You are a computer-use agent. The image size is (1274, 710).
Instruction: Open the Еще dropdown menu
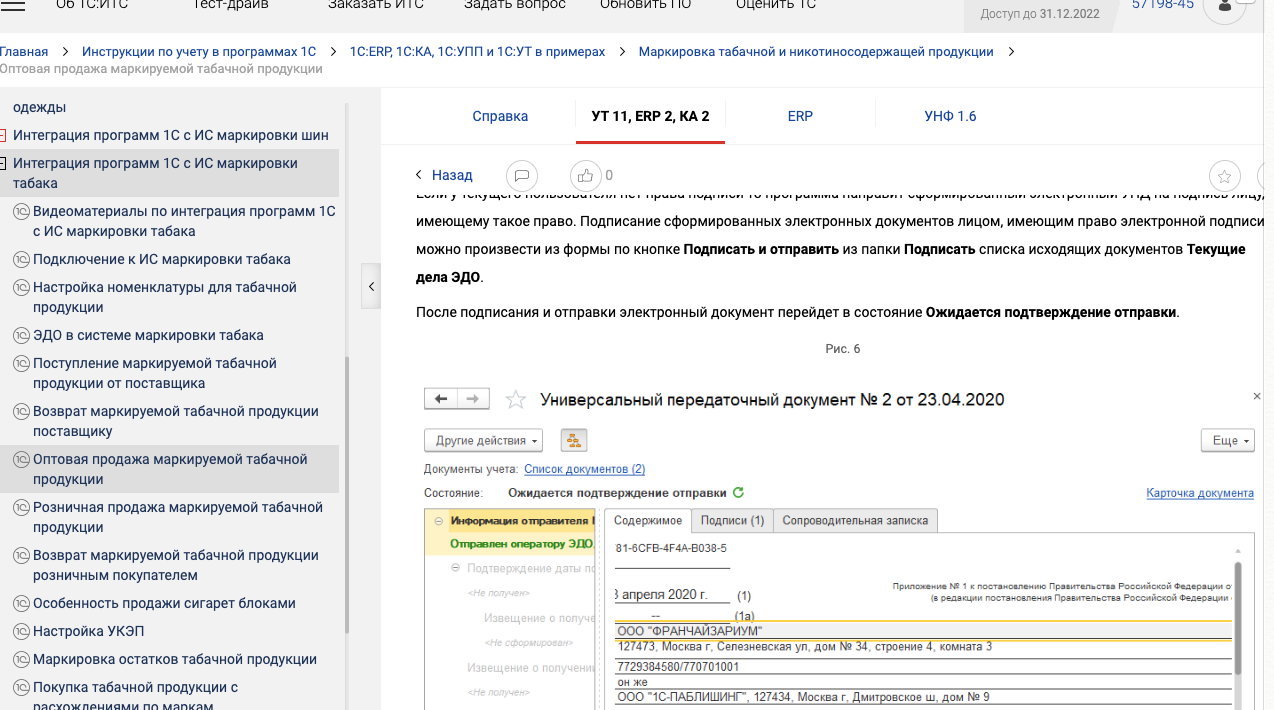tap(1227, 441)
